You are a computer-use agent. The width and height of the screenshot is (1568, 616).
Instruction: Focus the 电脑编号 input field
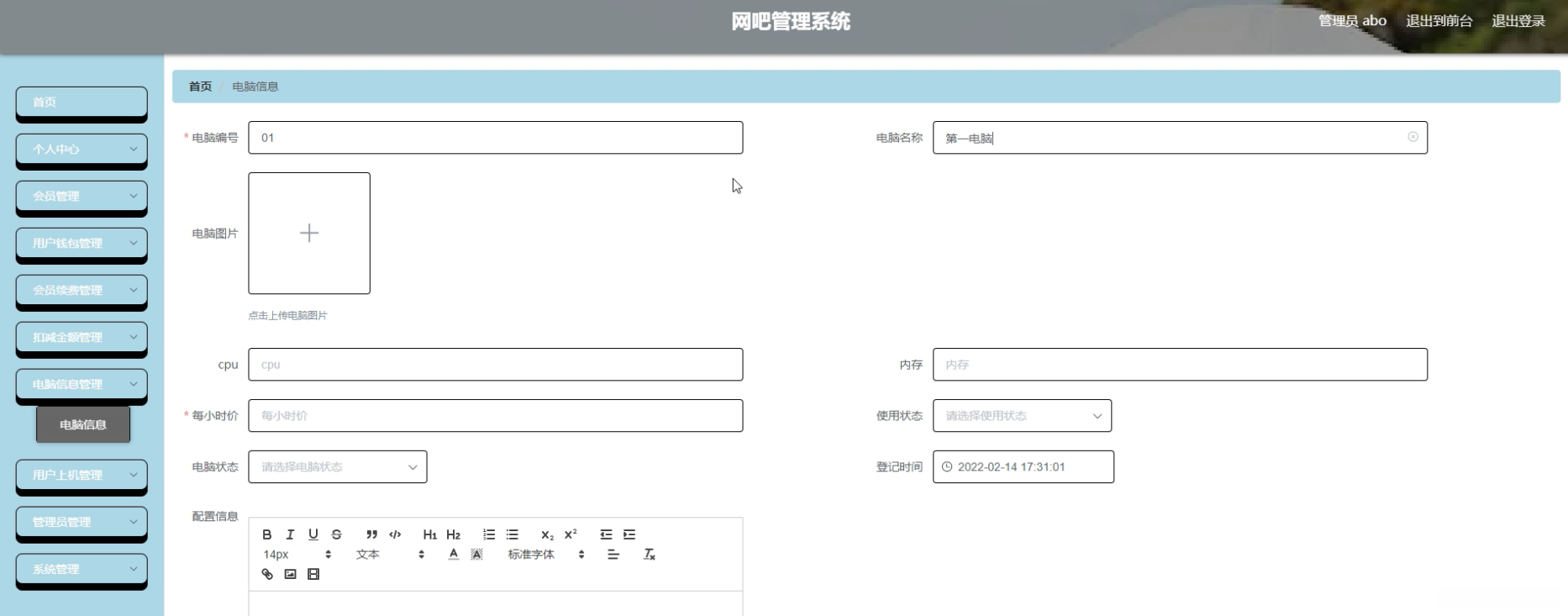coord(496,138)
